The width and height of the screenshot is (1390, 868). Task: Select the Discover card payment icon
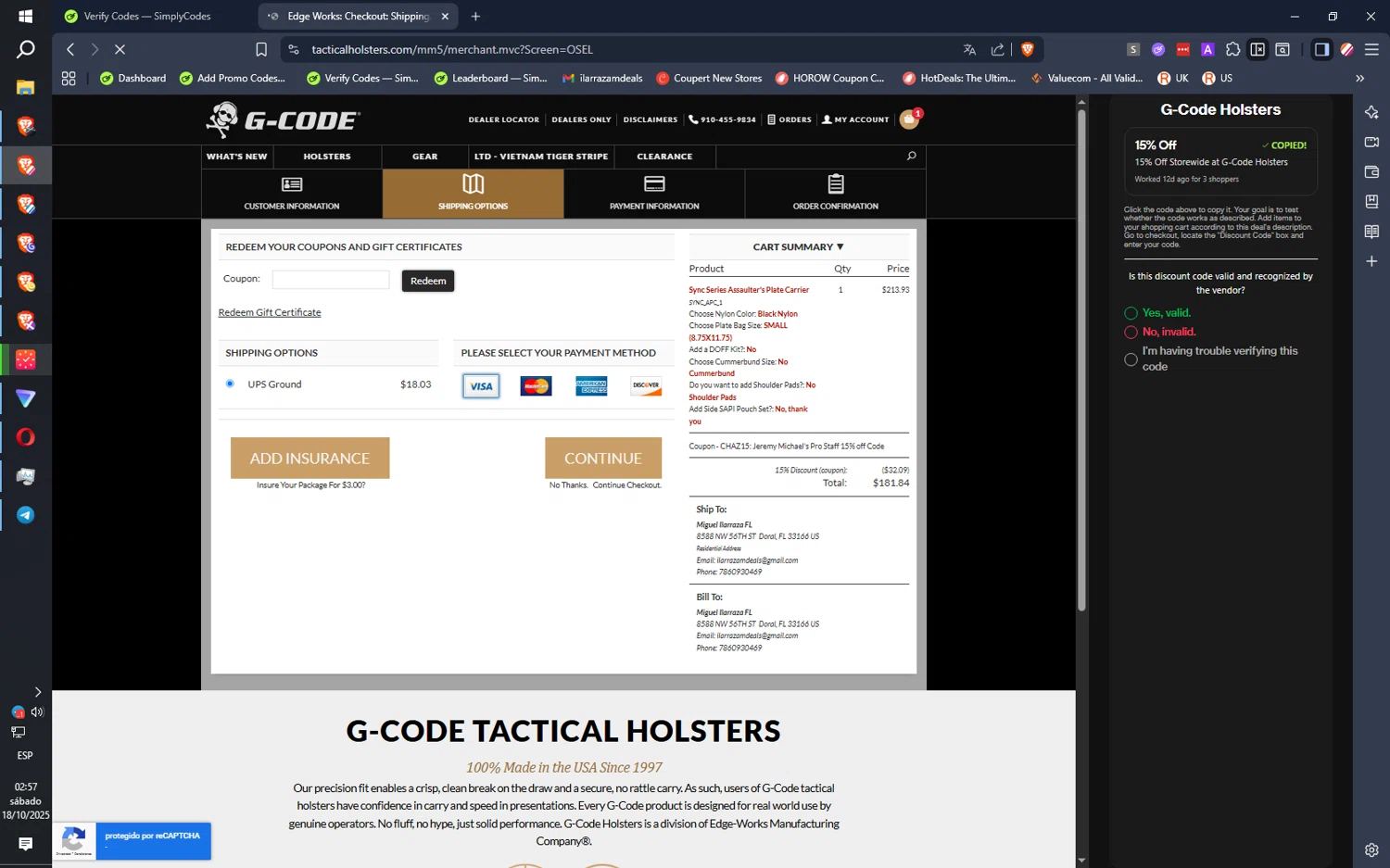tap(646, 386)
